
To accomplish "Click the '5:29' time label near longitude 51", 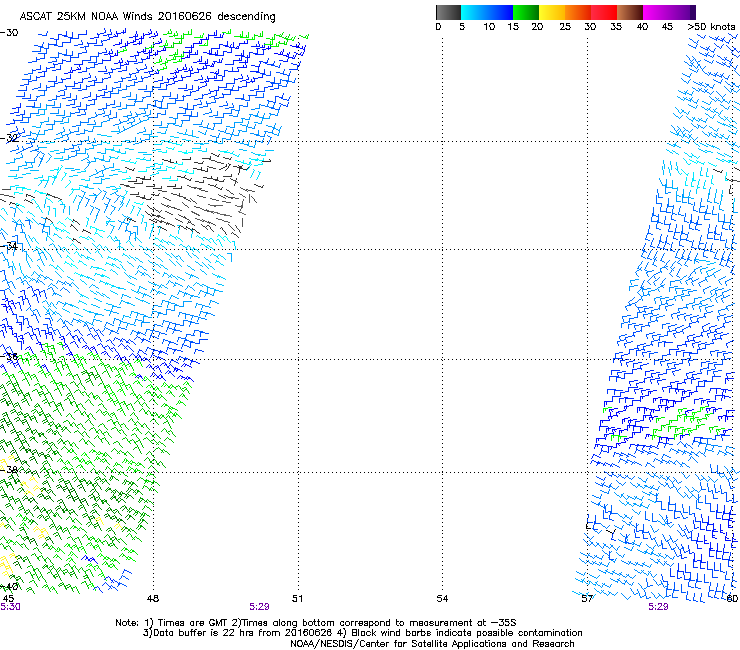I will [260, 607].
